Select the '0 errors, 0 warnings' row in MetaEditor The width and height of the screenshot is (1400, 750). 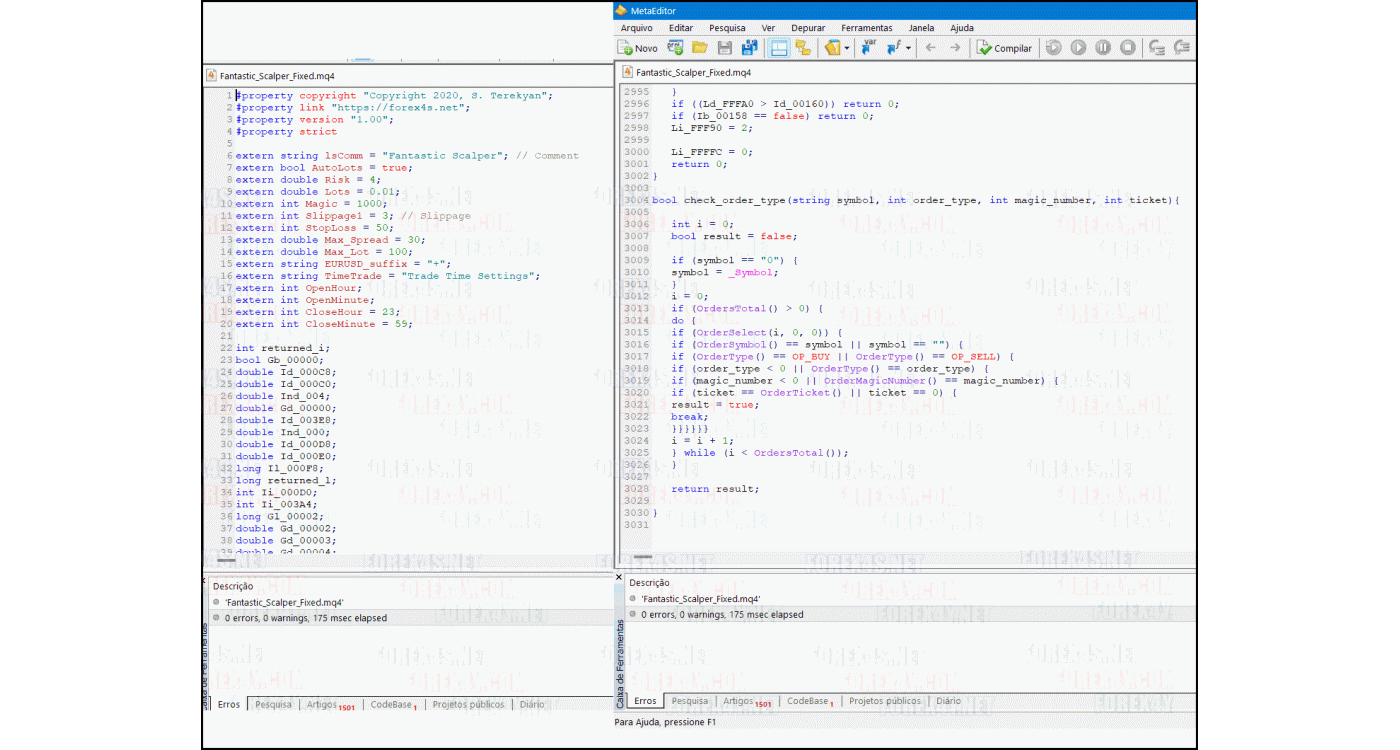click(721, 615)
